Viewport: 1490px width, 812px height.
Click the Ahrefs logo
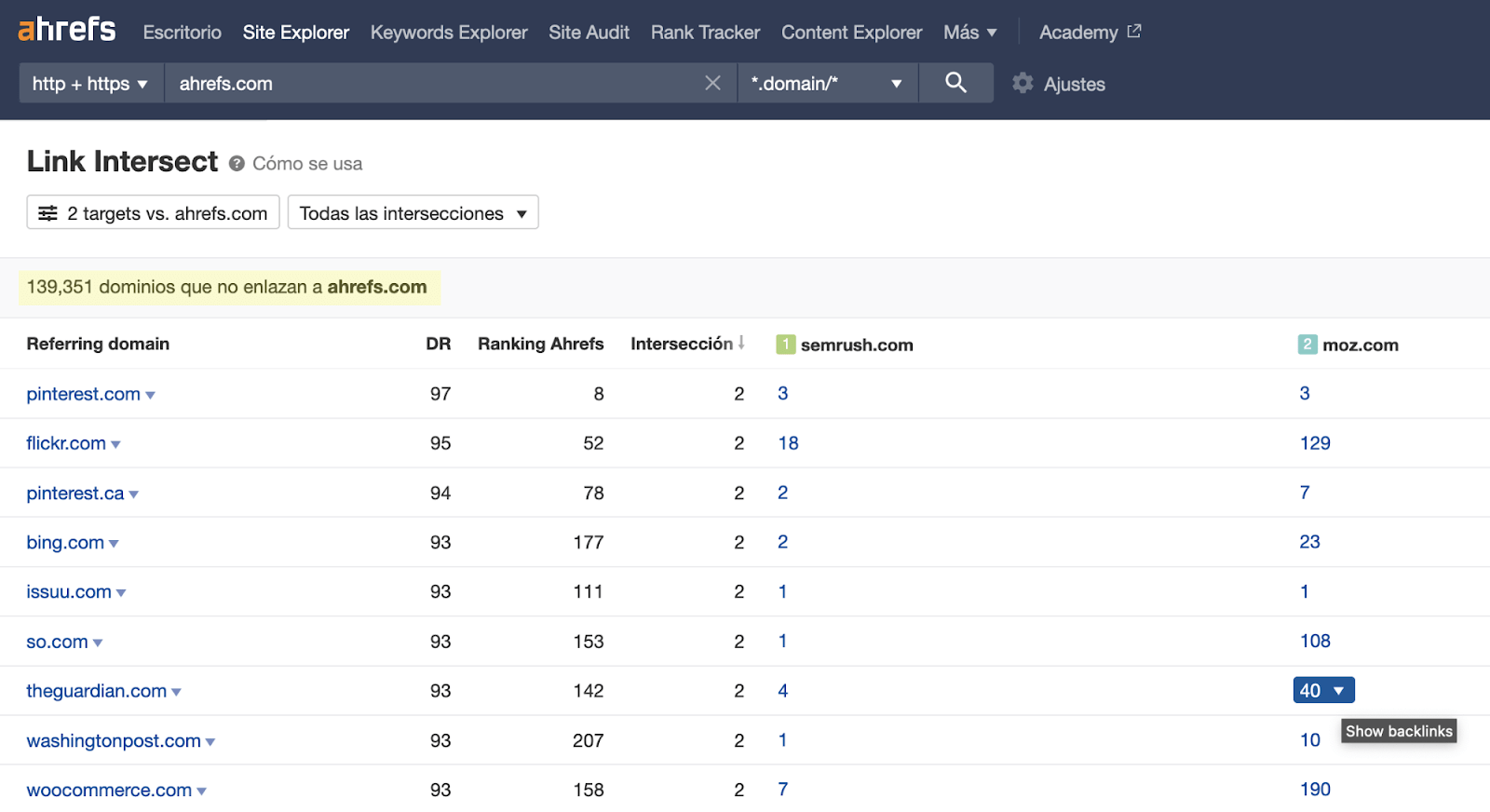(x=67, y=31)
